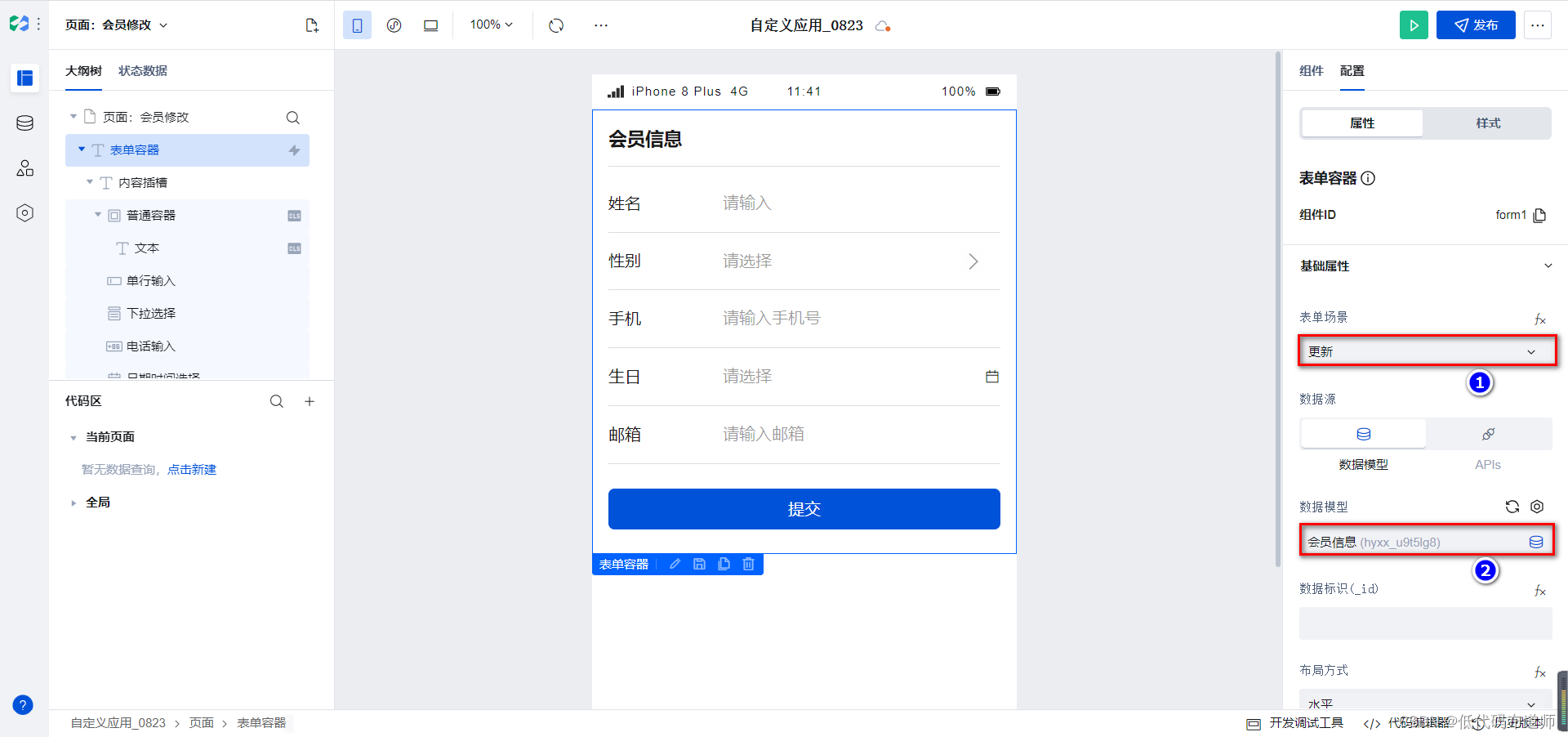Collapse the 内容插槽 tree node
The image size is (1568, 737).
(90, 182)
